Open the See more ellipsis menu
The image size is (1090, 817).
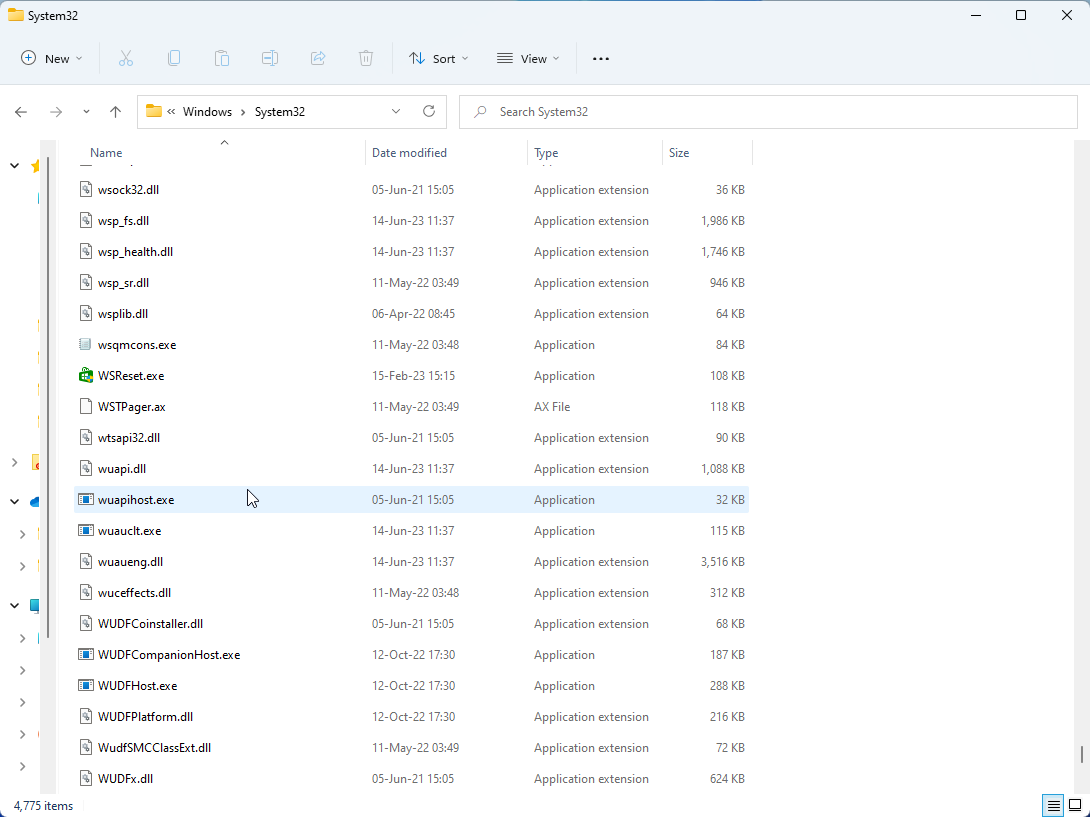(601, 59)
